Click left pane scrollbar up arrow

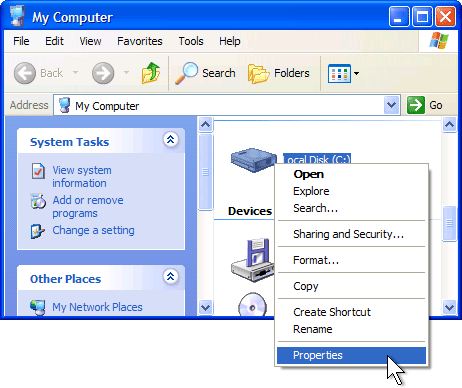205,124
